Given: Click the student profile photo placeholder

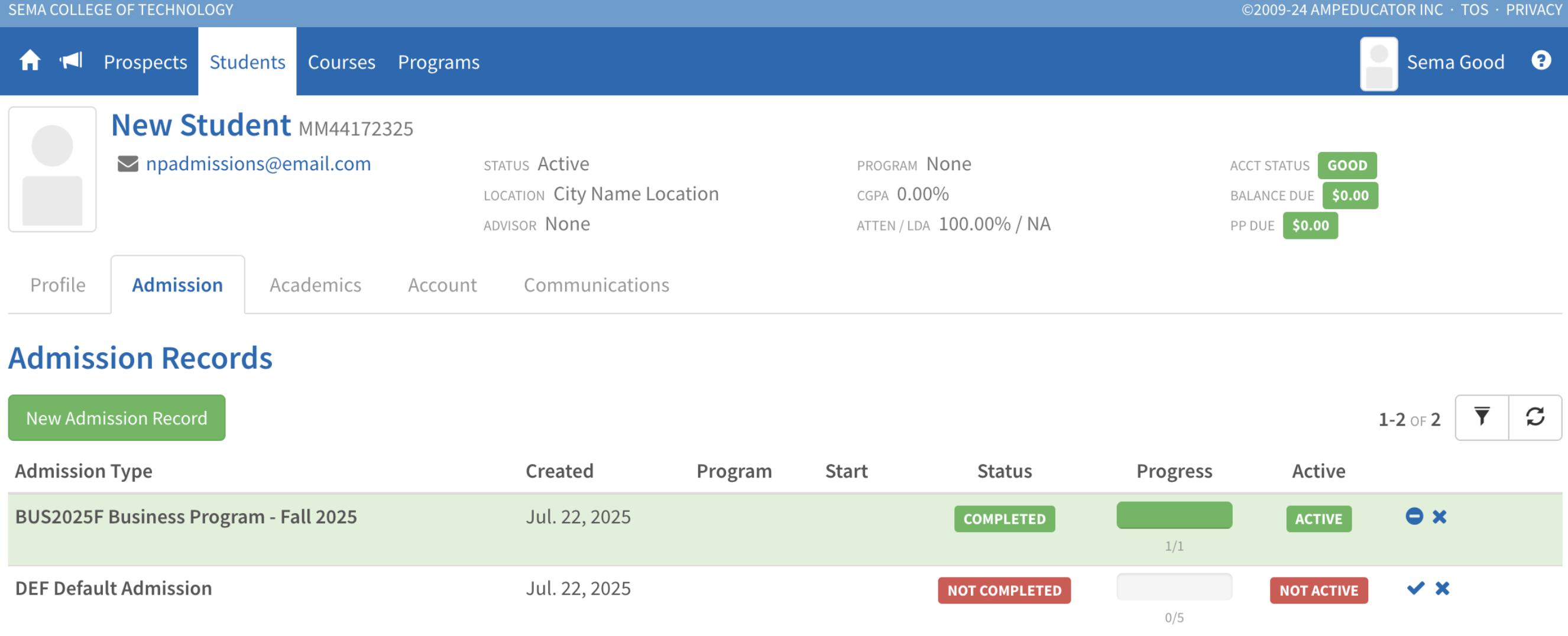Looking at the screenshot, I should click(53, 170).
